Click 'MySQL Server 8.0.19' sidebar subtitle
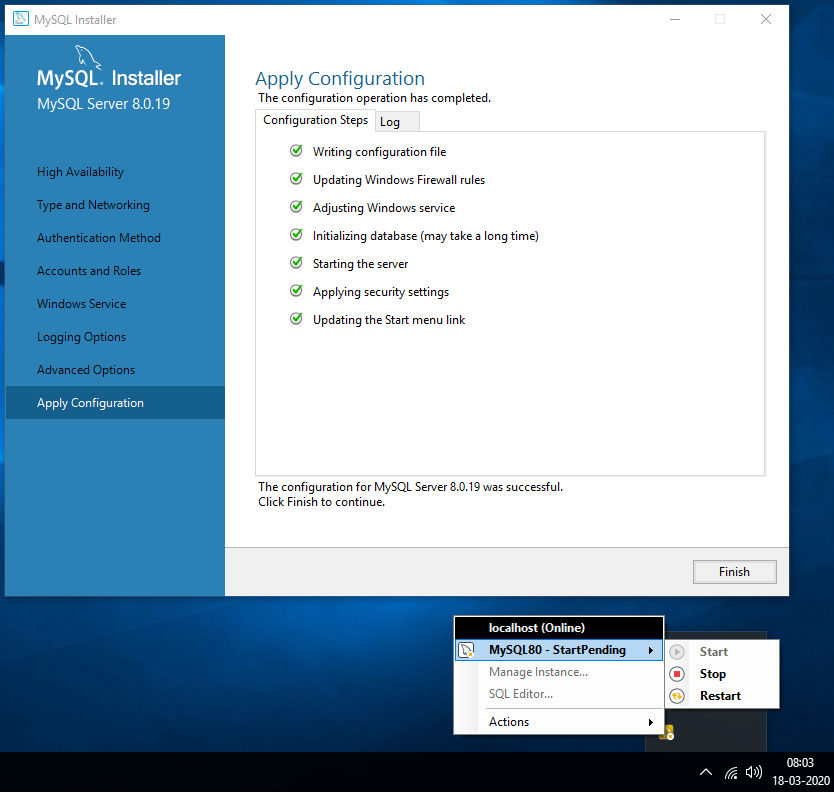This screenshot has height=793, width=834. click(x=103, y=104)
